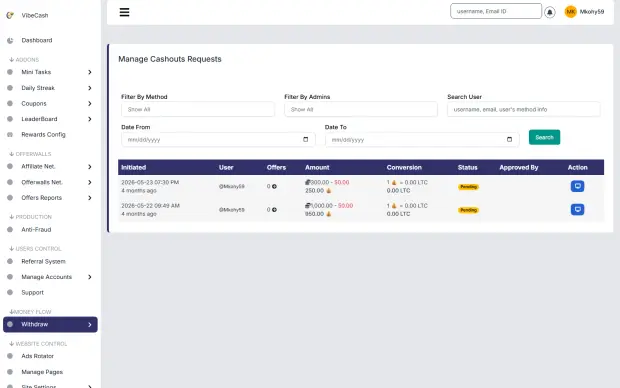Expand the Affiliate Net. submenu arrow
The width and height of the screenshot is (620, 388).
coord(90,167)
